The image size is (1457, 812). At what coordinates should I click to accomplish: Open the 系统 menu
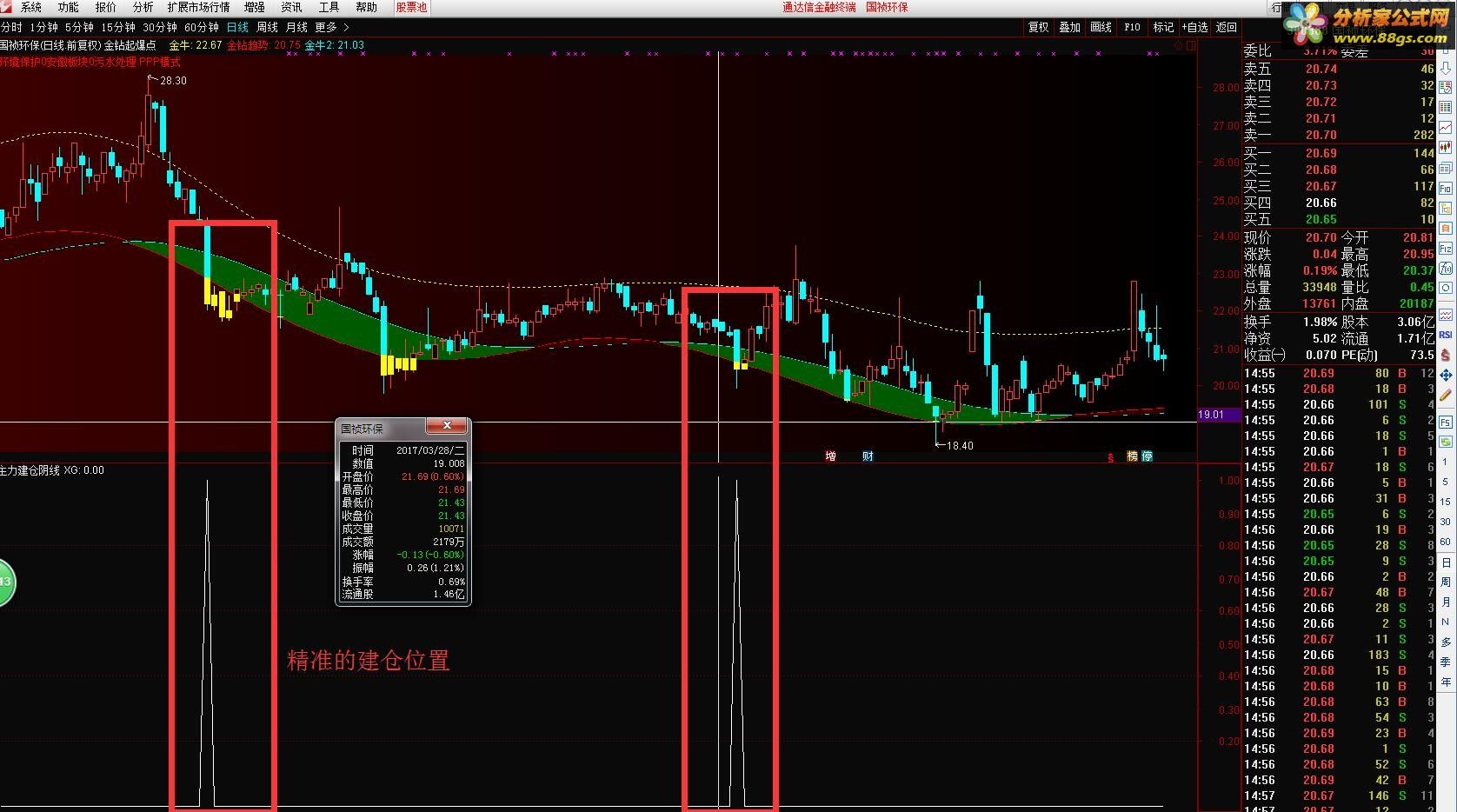30,7
